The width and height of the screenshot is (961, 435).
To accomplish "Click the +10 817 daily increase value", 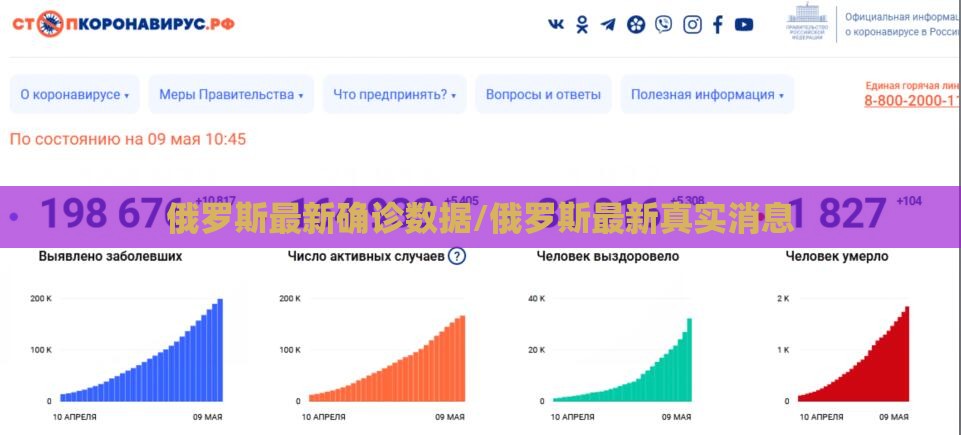I will [x=215, y=200].
